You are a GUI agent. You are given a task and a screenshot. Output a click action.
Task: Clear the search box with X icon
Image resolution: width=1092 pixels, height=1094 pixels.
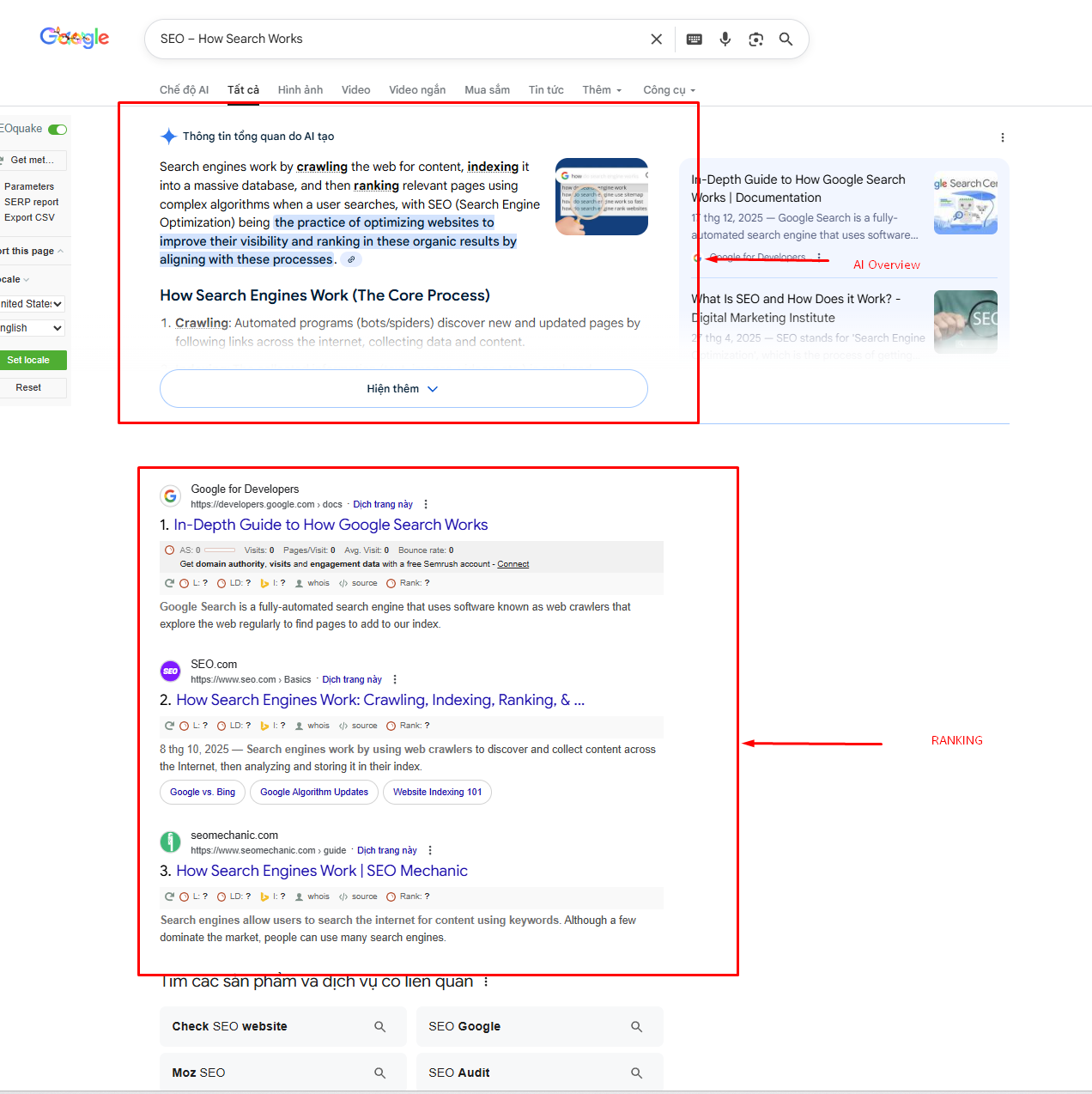(657, 40)
